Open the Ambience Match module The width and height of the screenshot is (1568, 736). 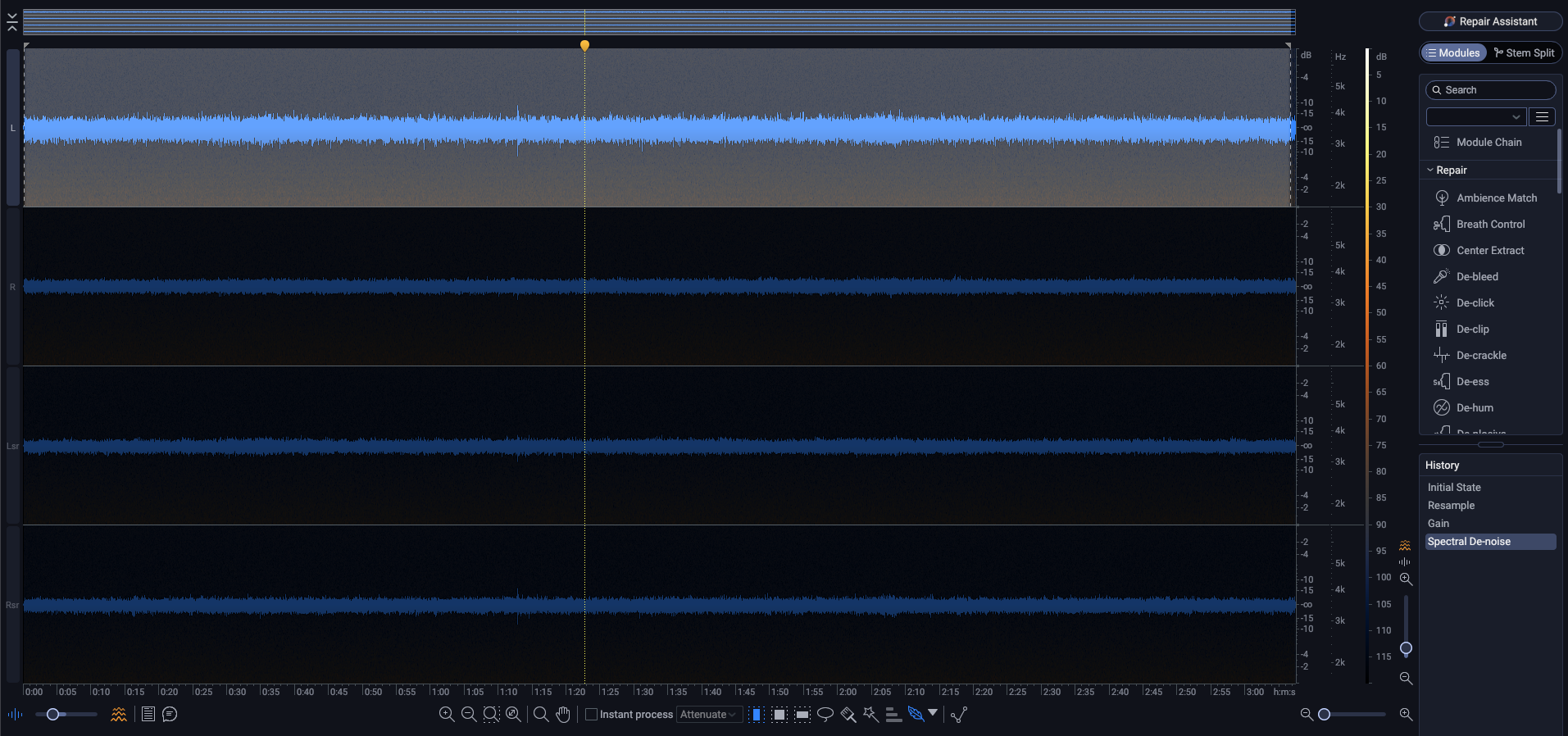click(1488, 198)
